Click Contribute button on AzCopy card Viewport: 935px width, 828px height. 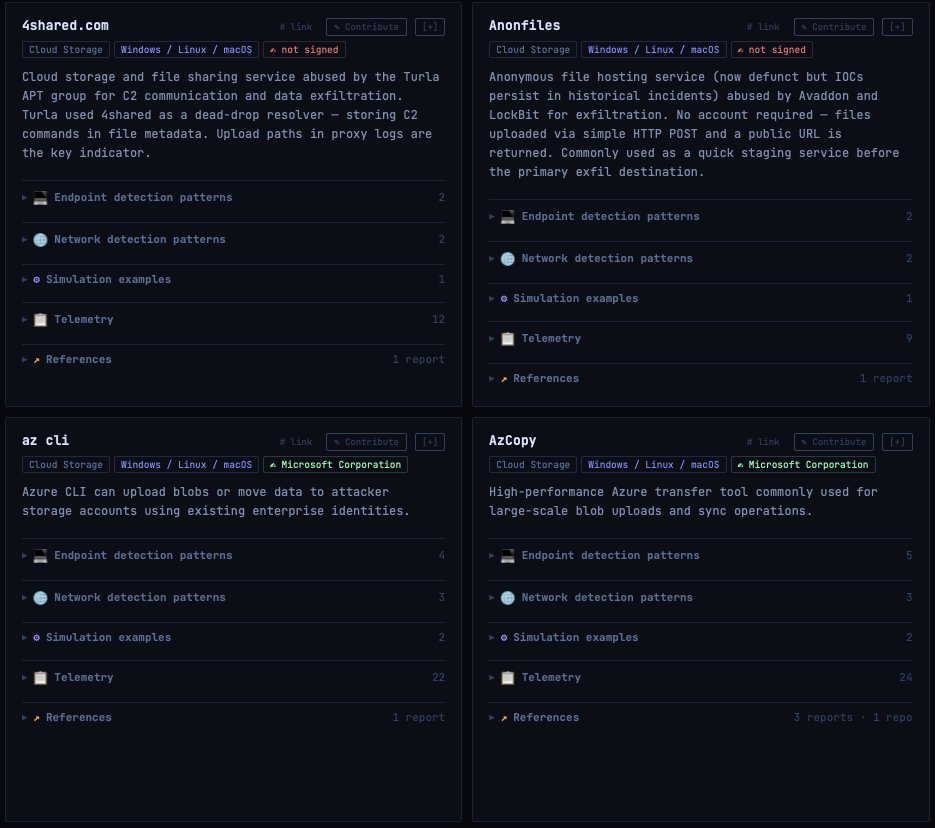[834, 442]
